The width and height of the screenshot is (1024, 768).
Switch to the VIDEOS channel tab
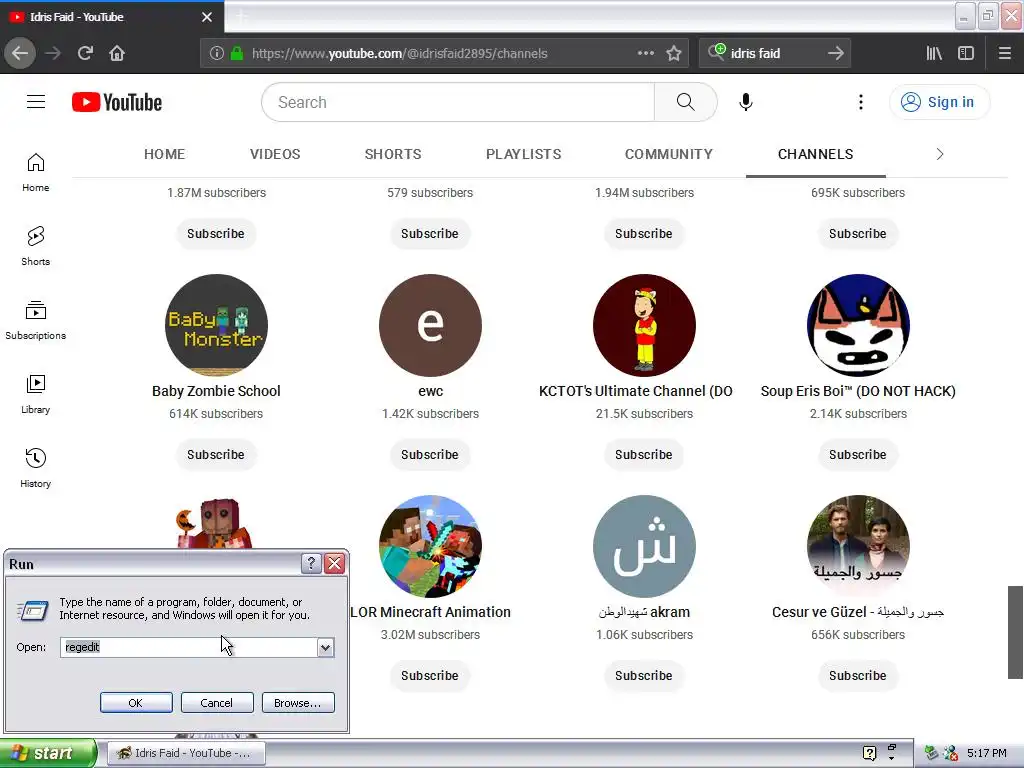275,154
